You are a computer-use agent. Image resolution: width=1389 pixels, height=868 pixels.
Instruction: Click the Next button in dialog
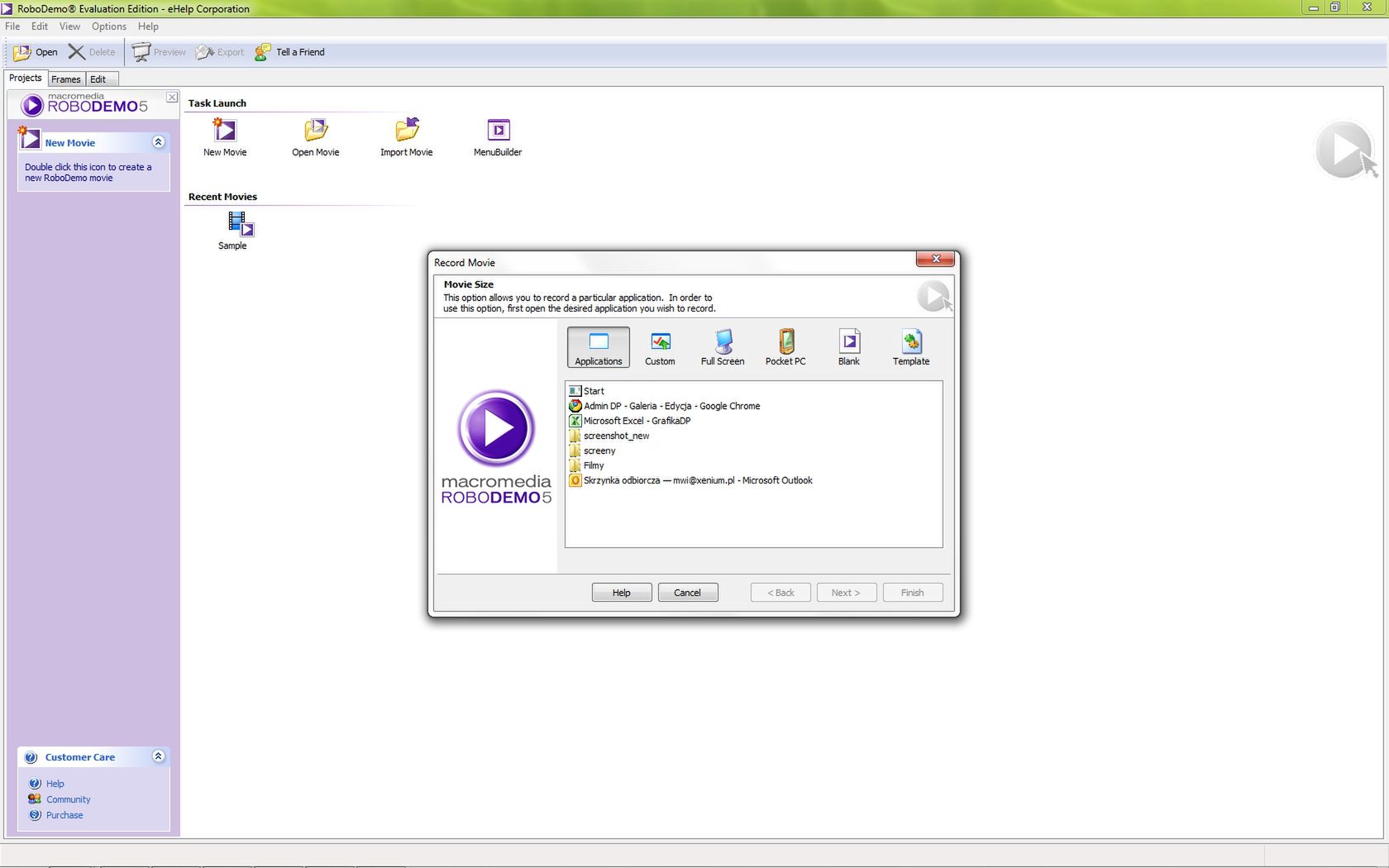(x=847, y=593)
